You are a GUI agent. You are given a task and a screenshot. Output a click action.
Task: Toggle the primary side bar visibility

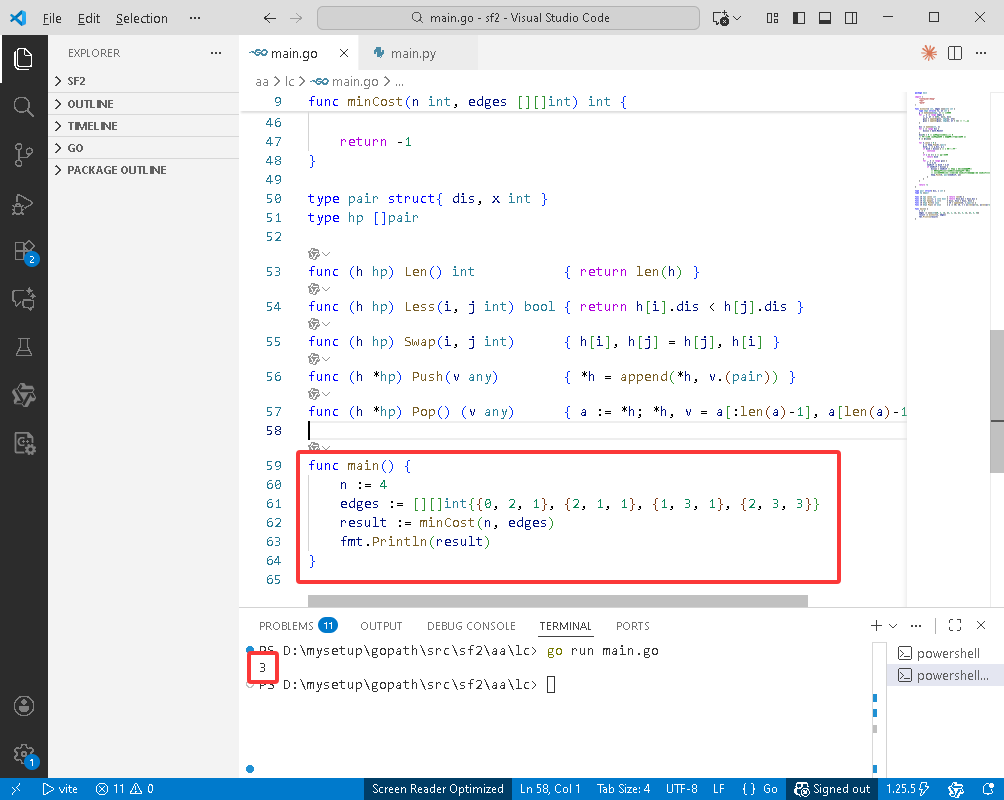click(798, 18)
